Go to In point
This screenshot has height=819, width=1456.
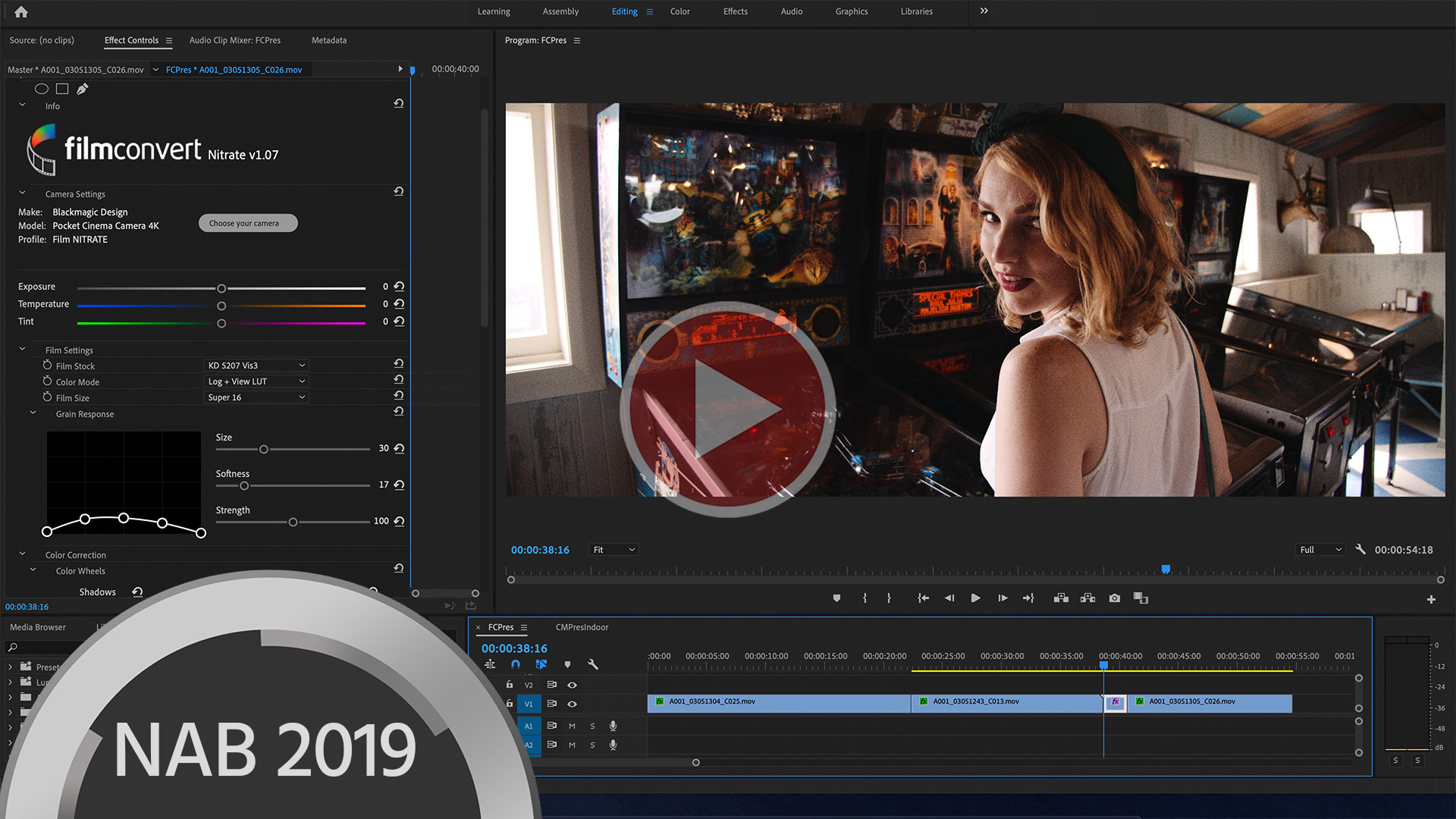[x=923, y=598]
